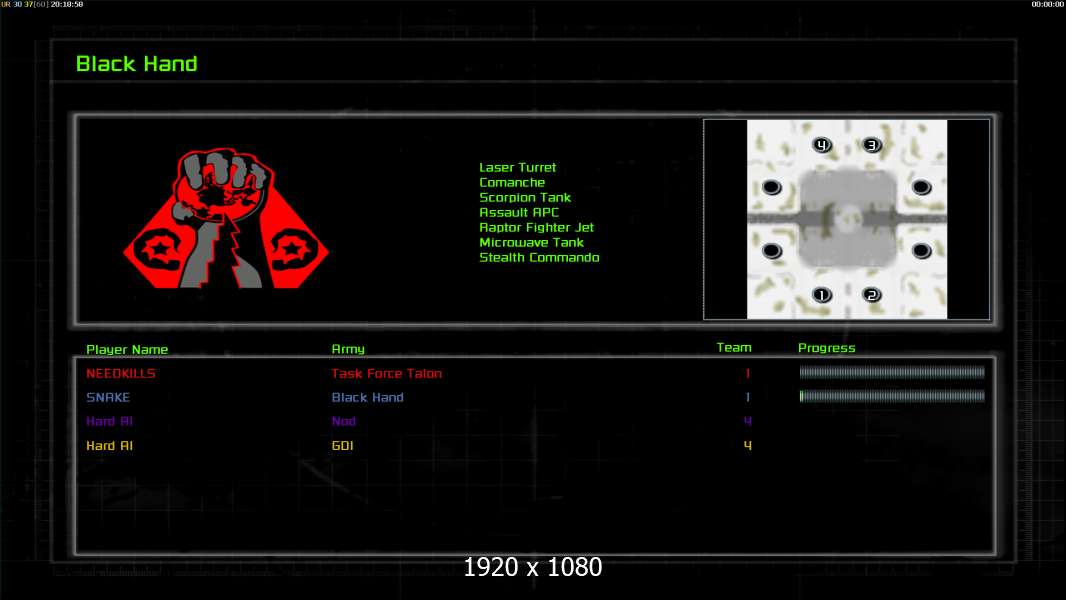This screenshot has width=1066, height=600.
Task: Select the yellow Hard AI player name
Action: point(109,446)
